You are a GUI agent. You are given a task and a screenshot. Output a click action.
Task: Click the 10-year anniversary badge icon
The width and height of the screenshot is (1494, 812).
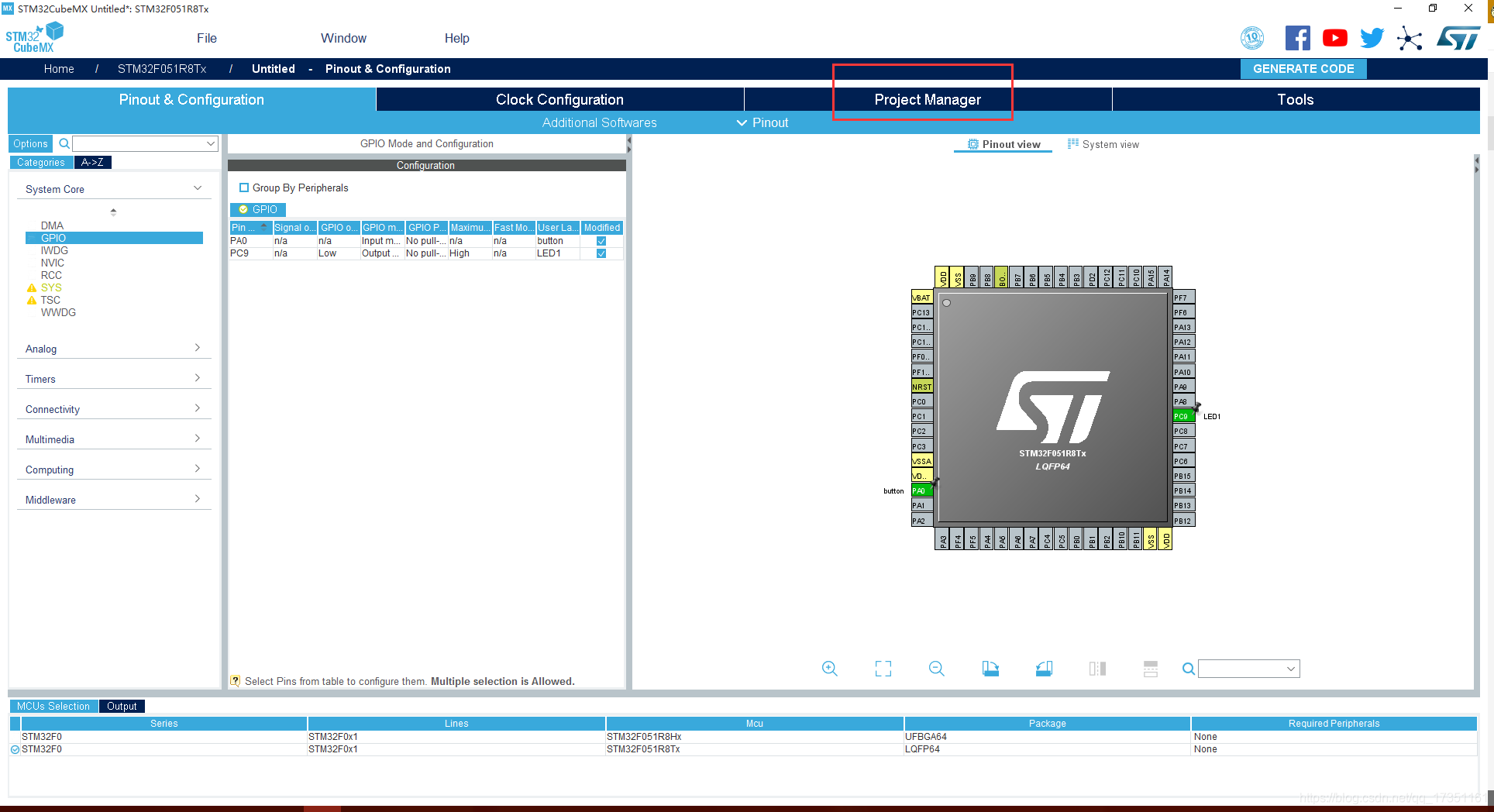(1252, 38)
